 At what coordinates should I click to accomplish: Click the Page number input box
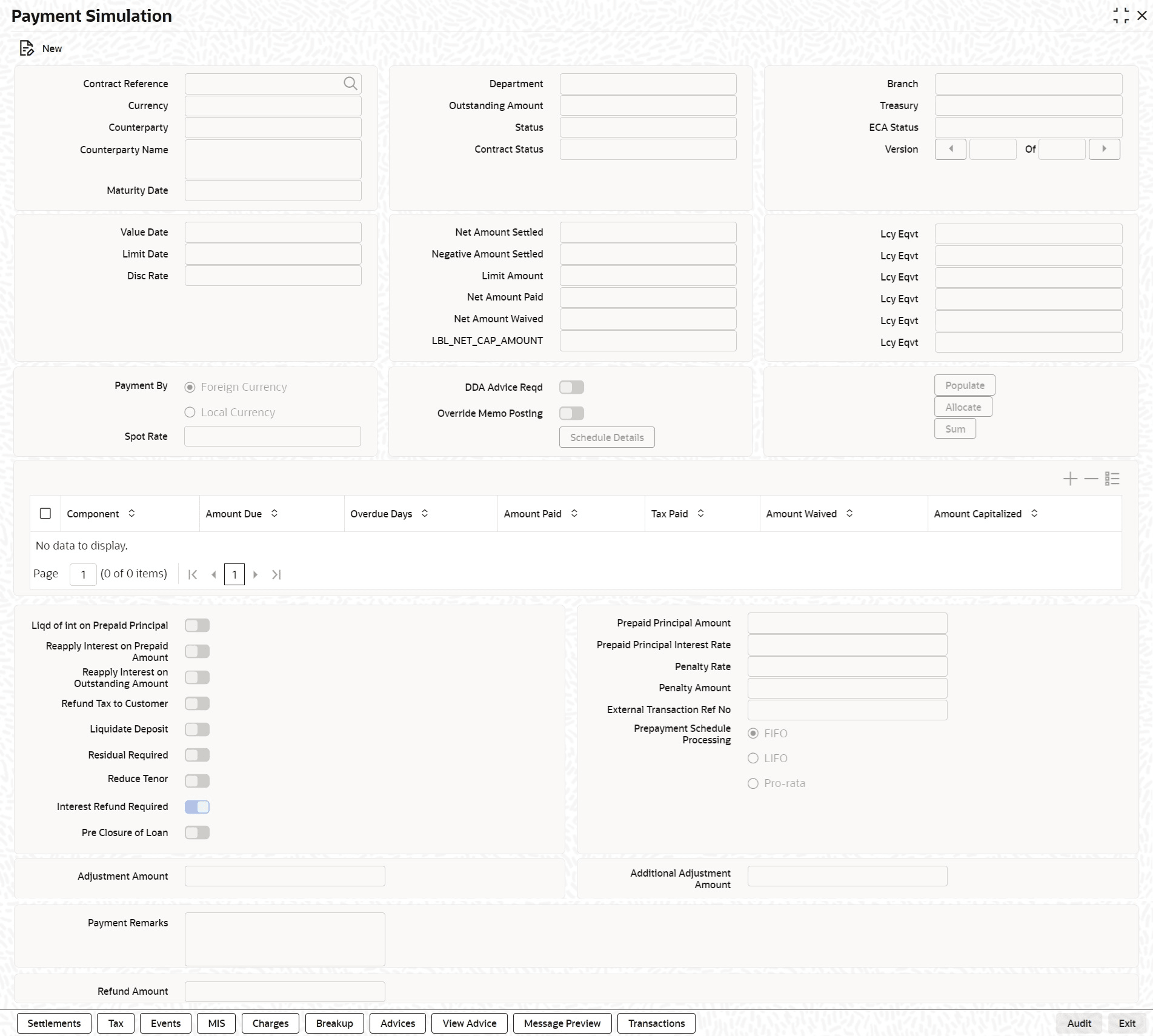click(x=83, y=574)
